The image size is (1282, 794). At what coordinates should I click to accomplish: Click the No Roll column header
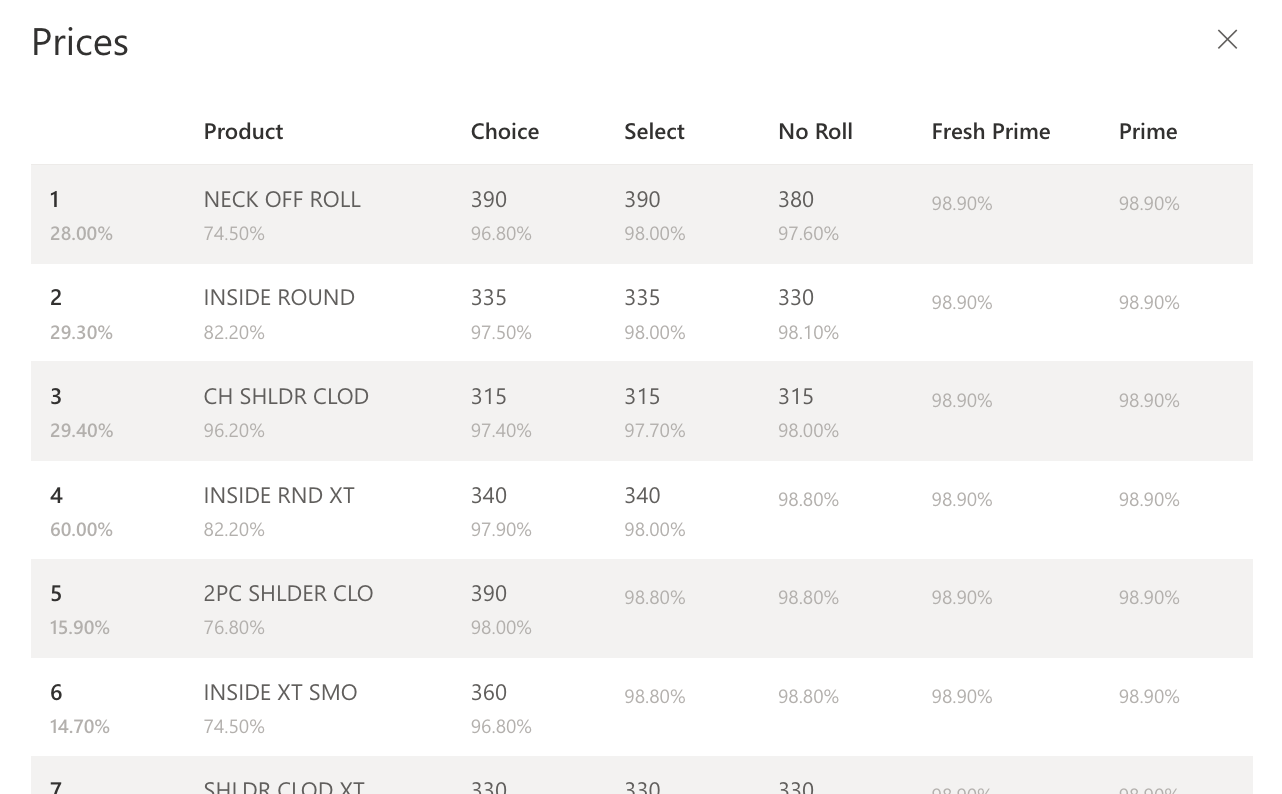pos(815,132)
